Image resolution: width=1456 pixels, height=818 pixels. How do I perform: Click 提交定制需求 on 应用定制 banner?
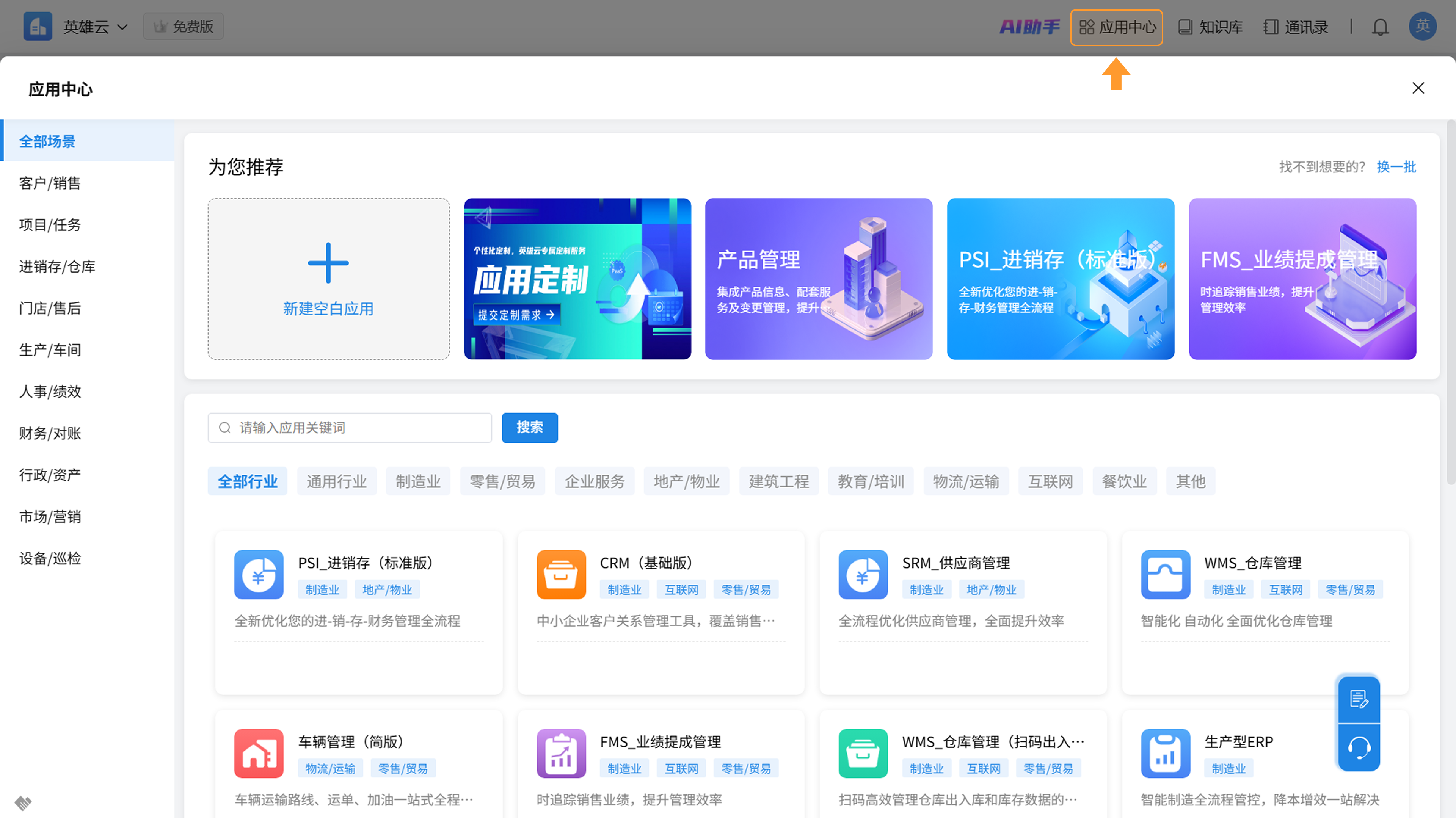(x=516, y=315)
